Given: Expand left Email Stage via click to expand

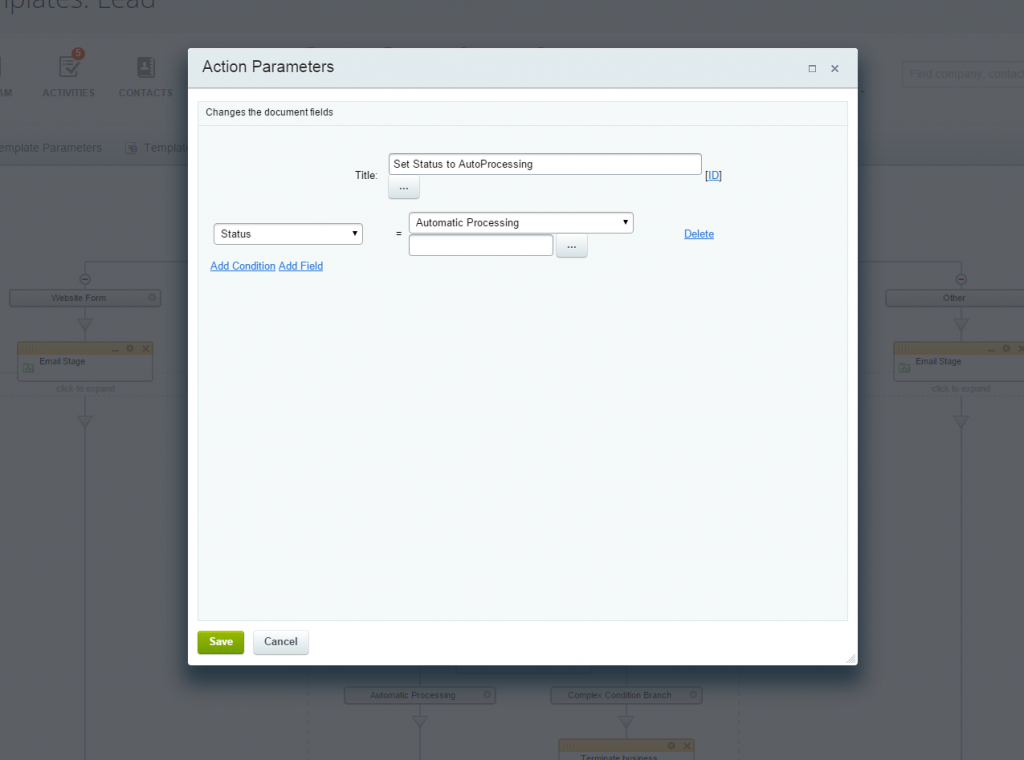Looking at the screenshot, I should tap(86, 388).
